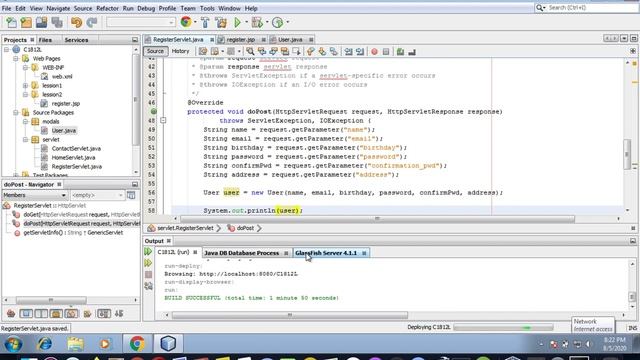Click the Deploying C1812L progress bar

[503, 327]
